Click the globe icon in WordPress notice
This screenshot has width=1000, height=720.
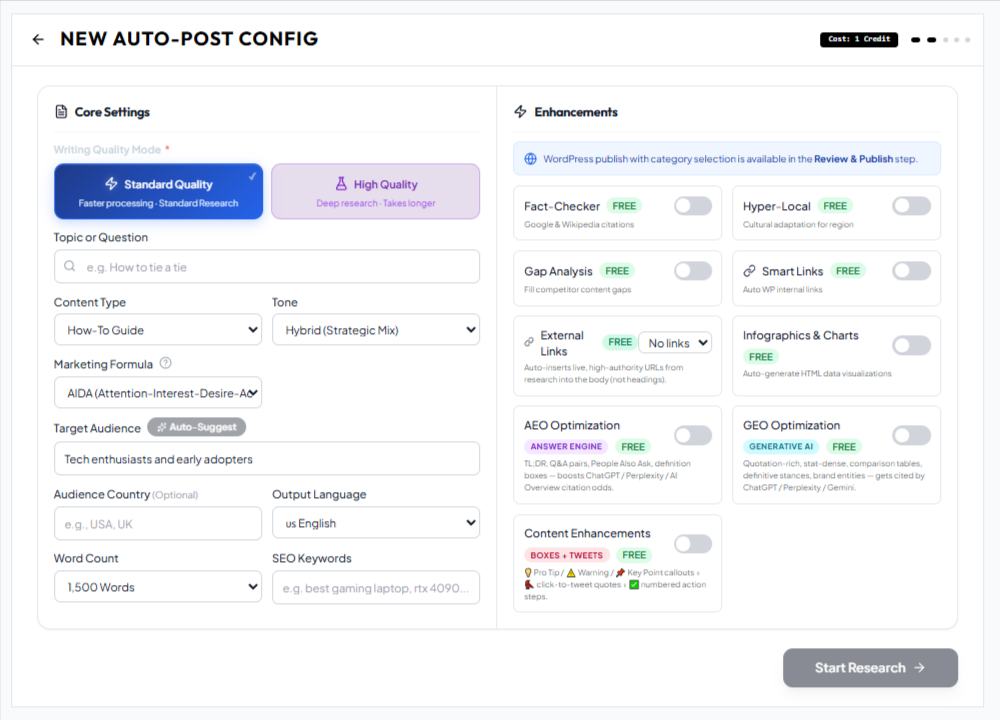(x=530, y=159)
